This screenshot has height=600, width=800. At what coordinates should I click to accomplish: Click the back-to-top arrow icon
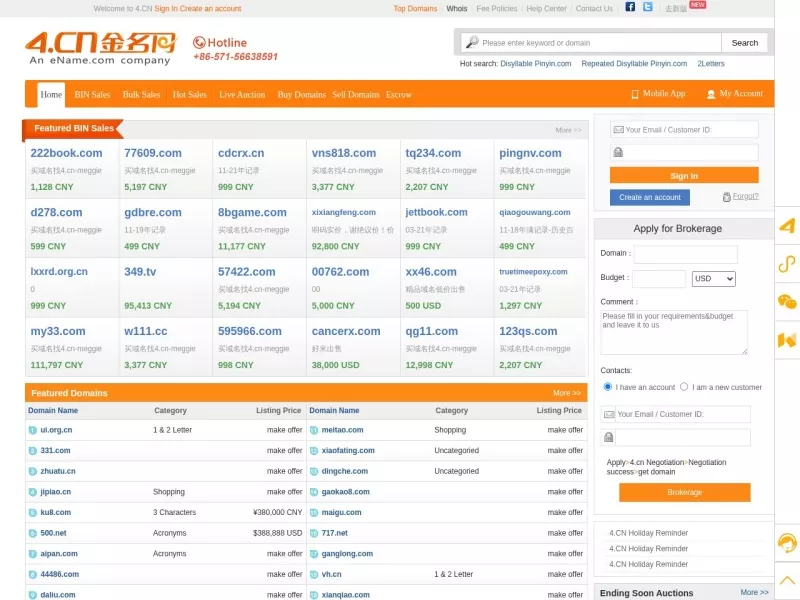787,580
